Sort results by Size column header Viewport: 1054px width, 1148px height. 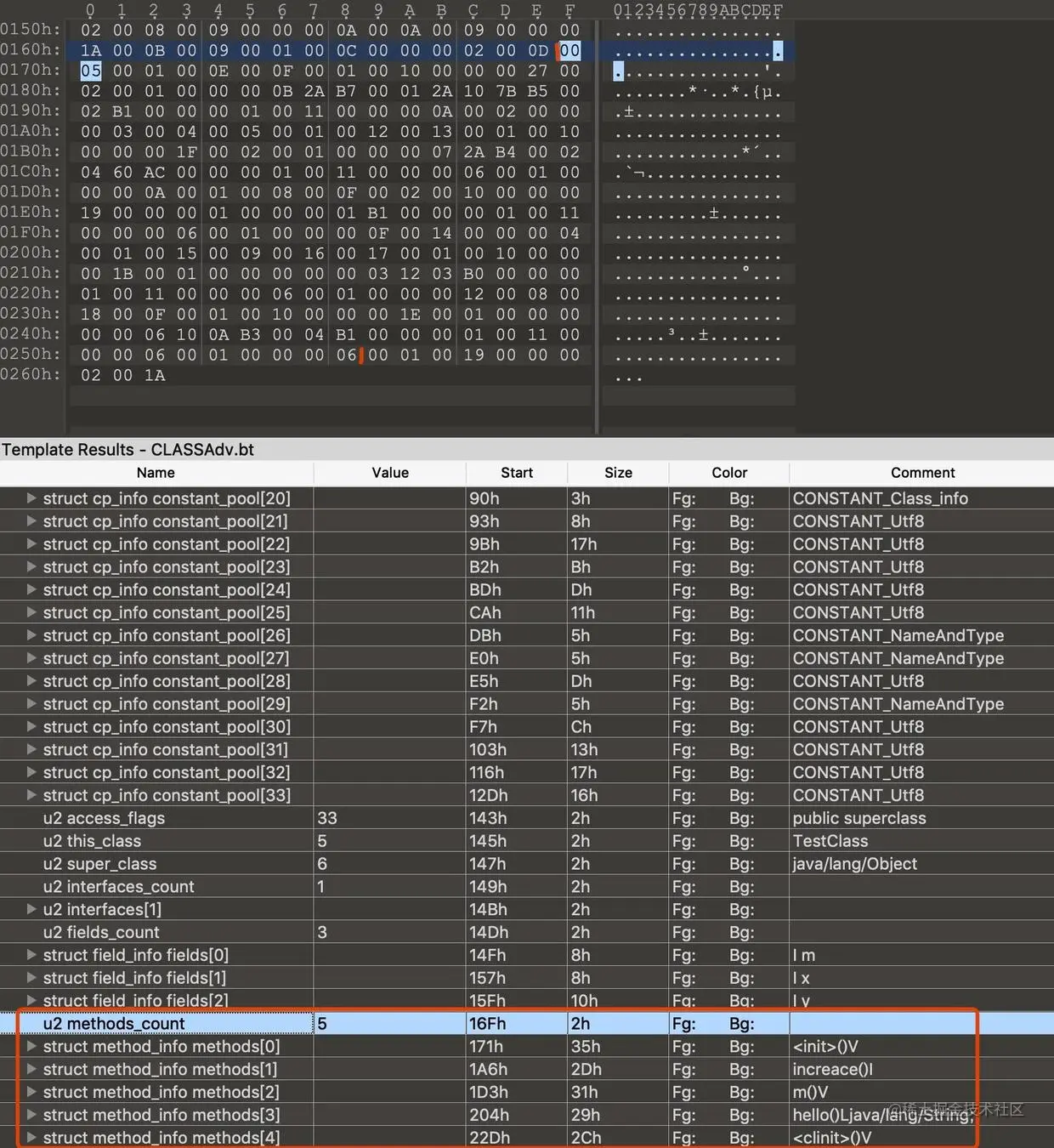(618, 473)
